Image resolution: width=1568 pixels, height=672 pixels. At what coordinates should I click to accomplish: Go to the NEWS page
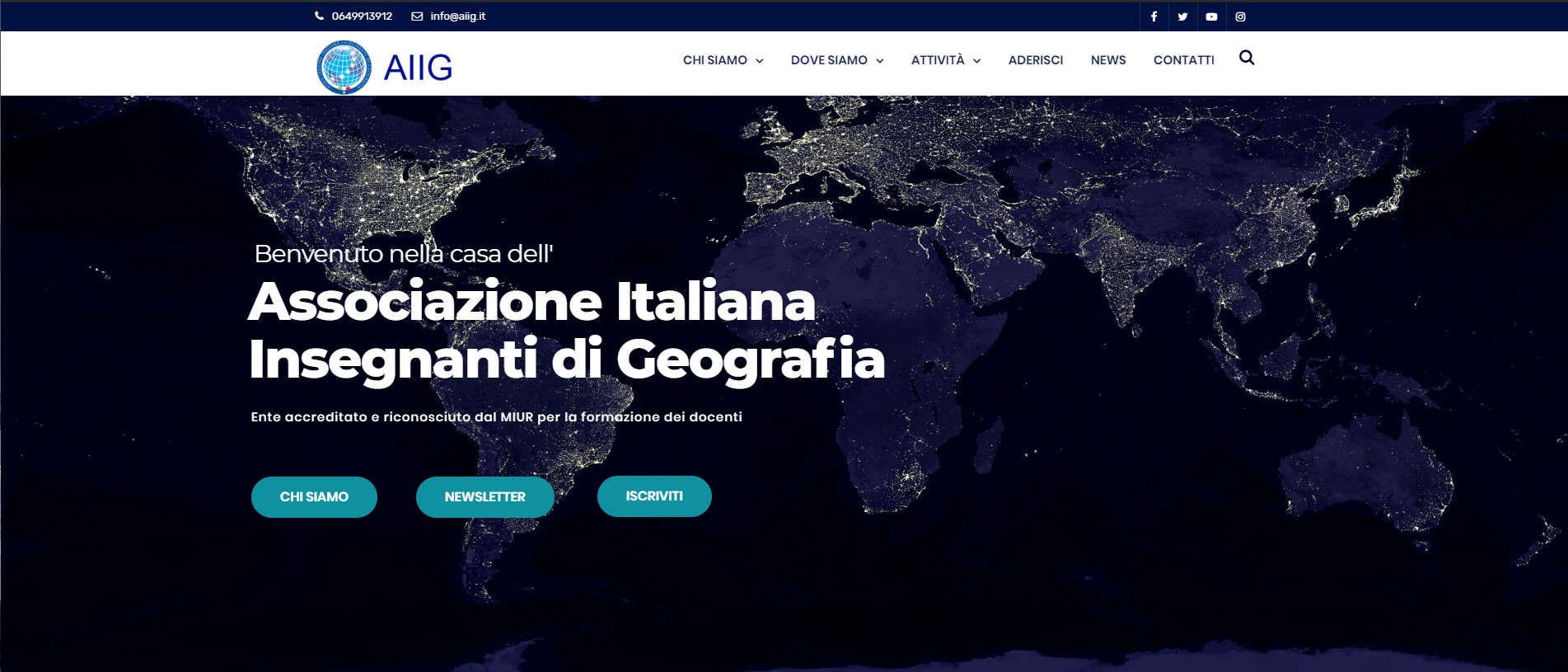click(x=1108, y=60)
